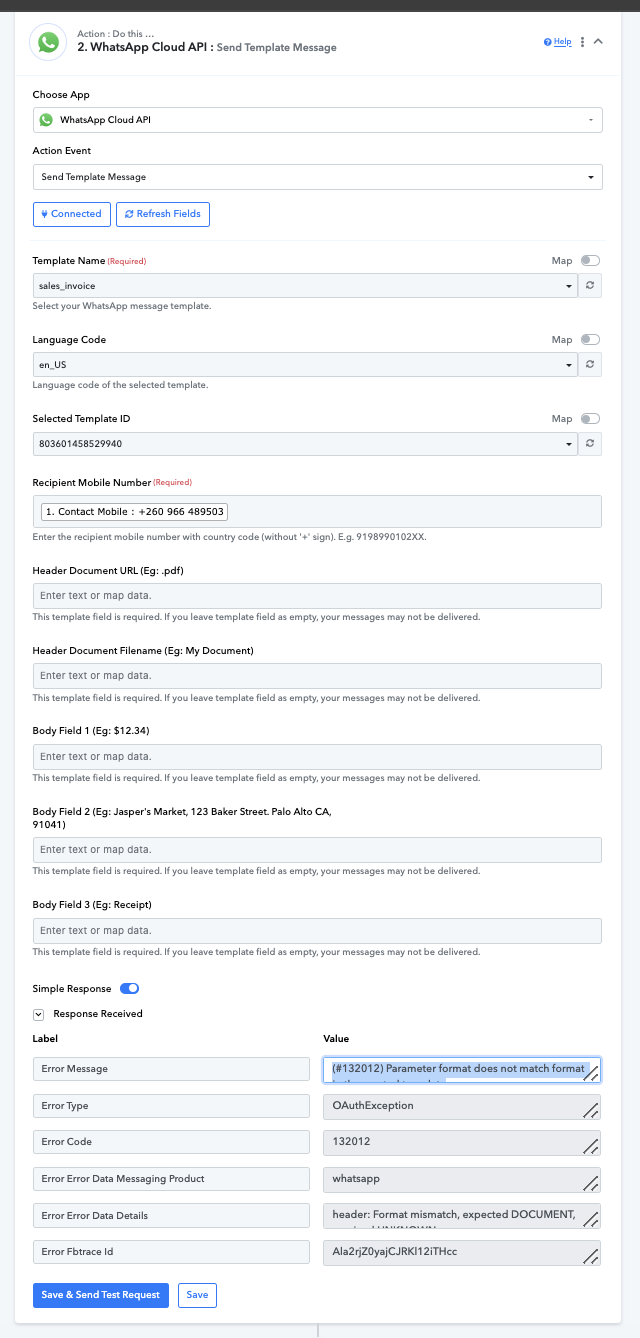
Task: Collapse the Response Received section
Action: pyautogui.click(x=38, y=1014)
